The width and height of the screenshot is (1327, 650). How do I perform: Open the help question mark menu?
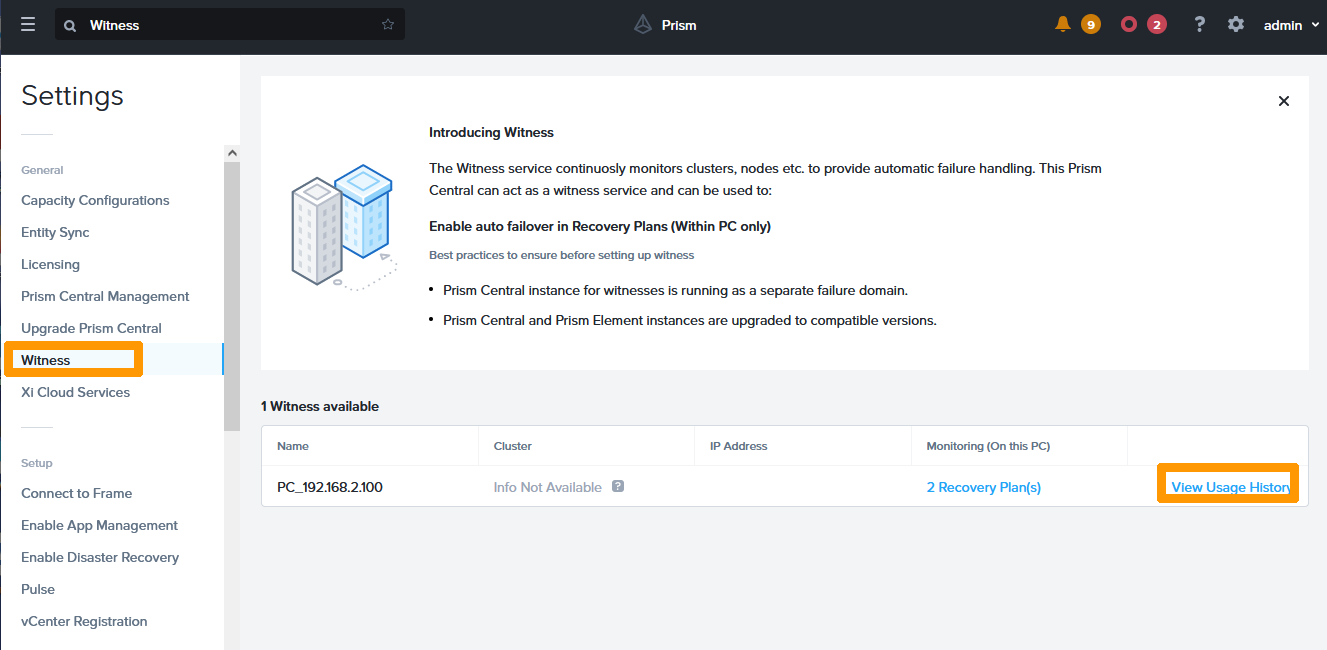(x=1200, y=25)
